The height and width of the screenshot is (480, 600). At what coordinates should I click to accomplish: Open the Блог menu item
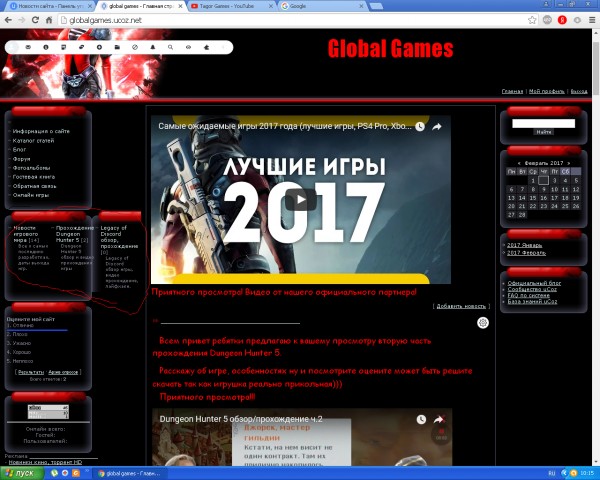[x=19, y=150]
